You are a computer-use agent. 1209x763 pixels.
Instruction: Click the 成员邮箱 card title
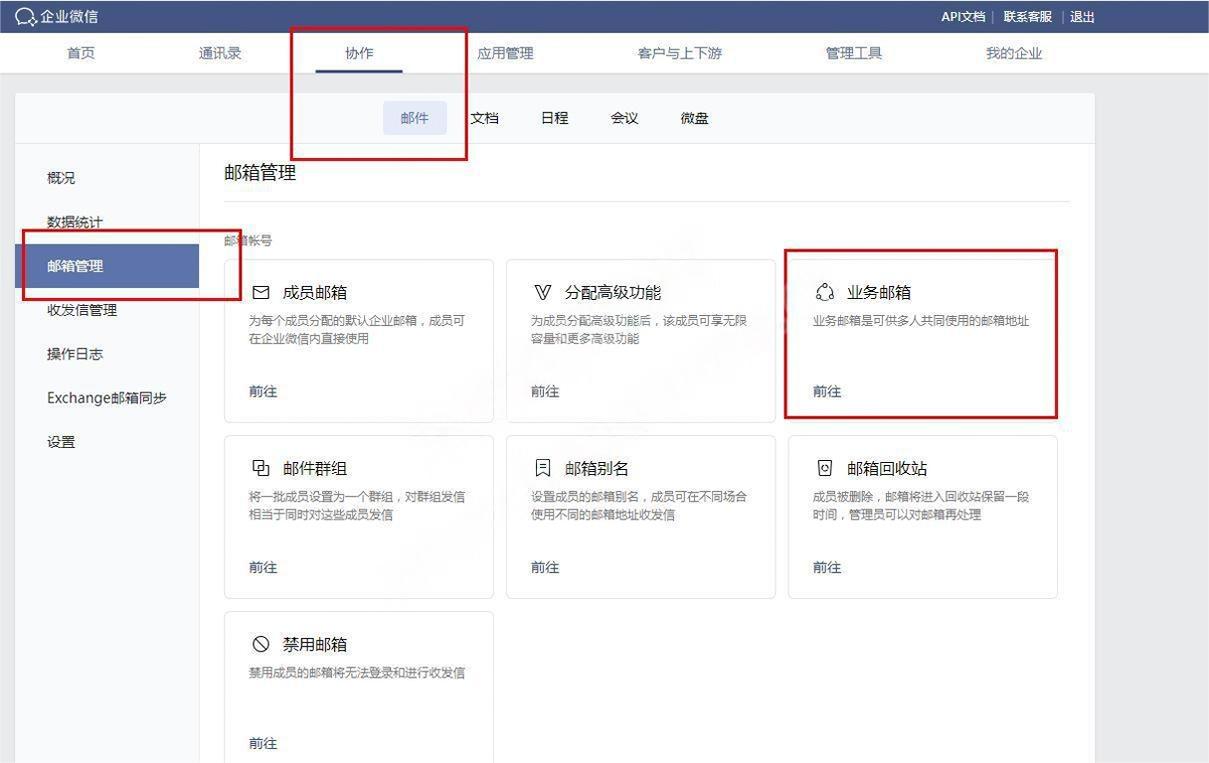coord(315,293)
